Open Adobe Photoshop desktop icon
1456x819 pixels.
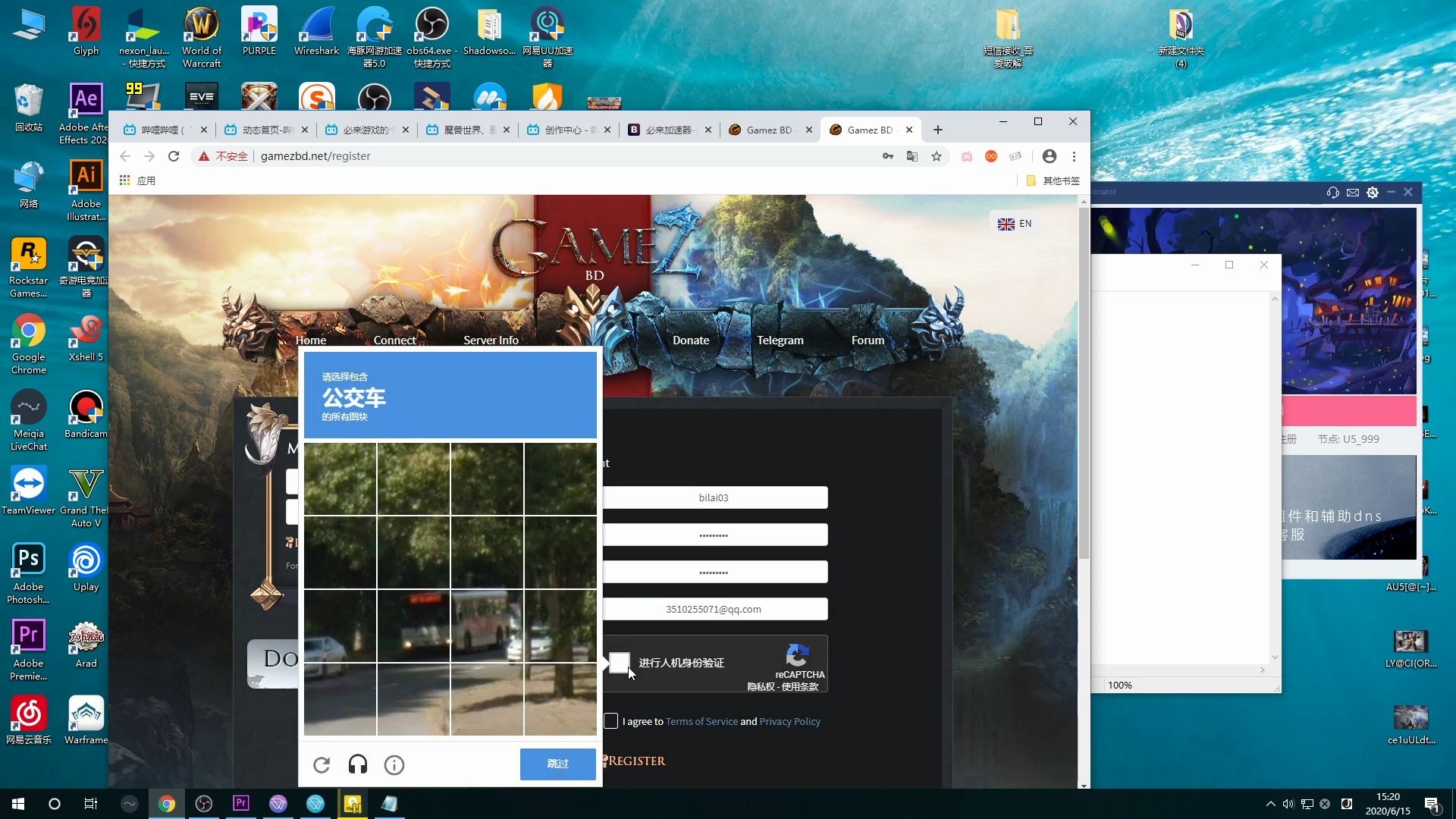coord(29,573)
